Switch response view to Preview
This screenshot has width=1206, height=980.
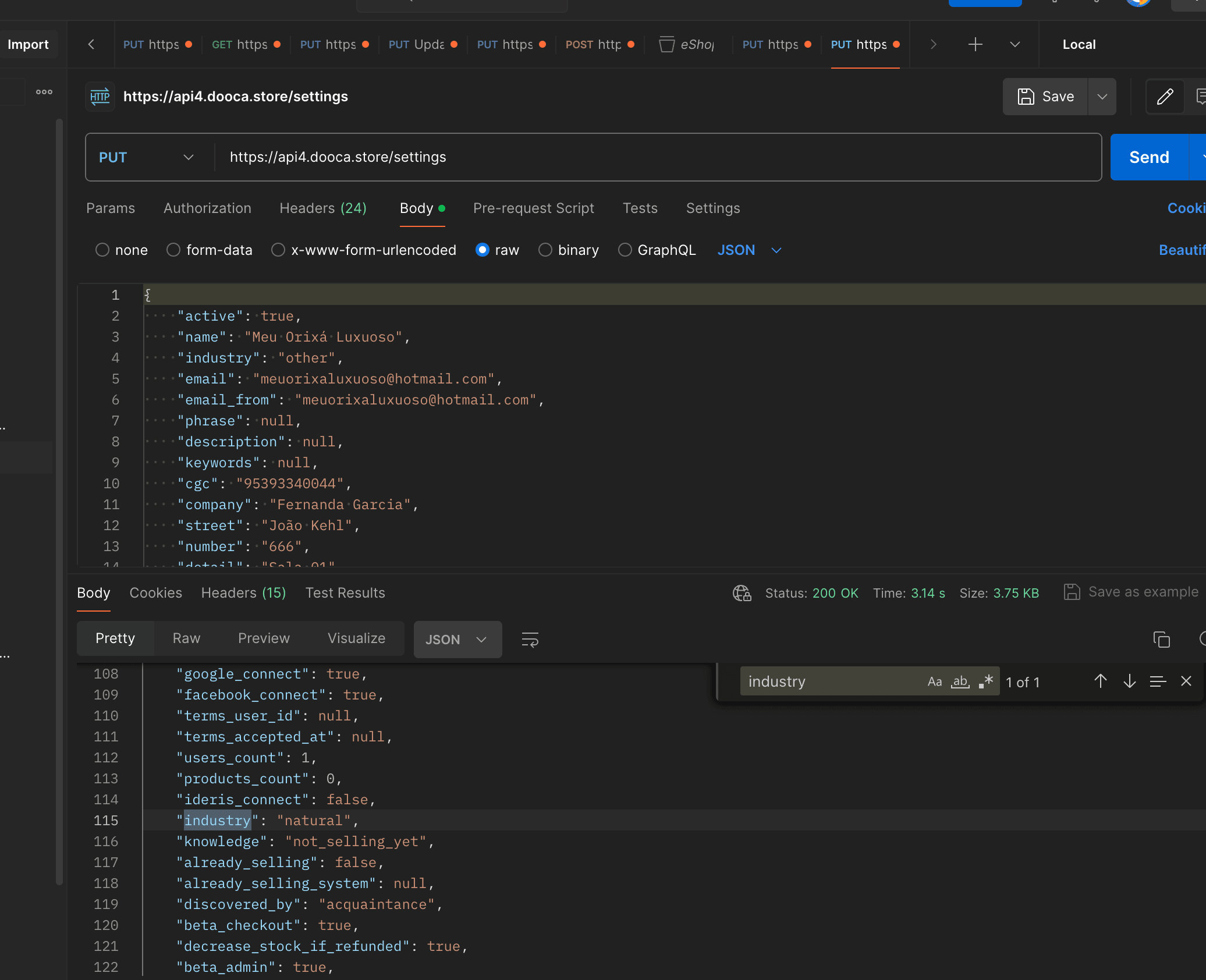(x=264, y=638)
